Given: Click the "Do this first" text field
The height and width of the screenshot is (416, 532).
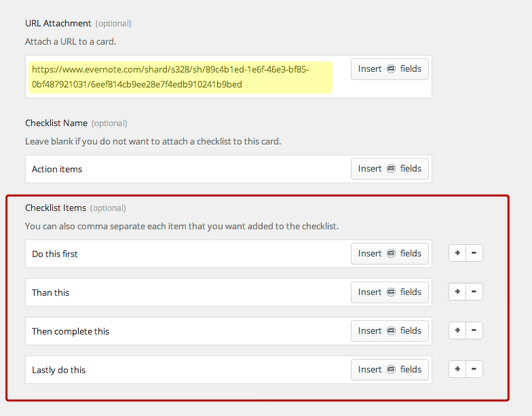Looking at the screenshot, I should click(188, 254).
